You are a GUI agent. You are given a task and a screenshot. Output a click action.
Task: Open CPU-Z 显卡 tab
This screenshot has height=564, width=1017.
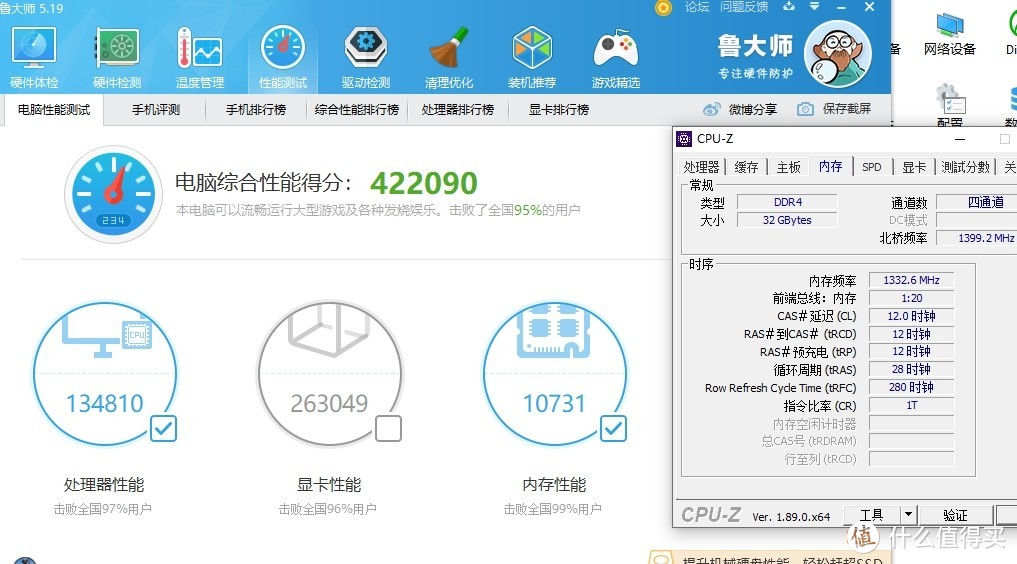click(914, 167)
